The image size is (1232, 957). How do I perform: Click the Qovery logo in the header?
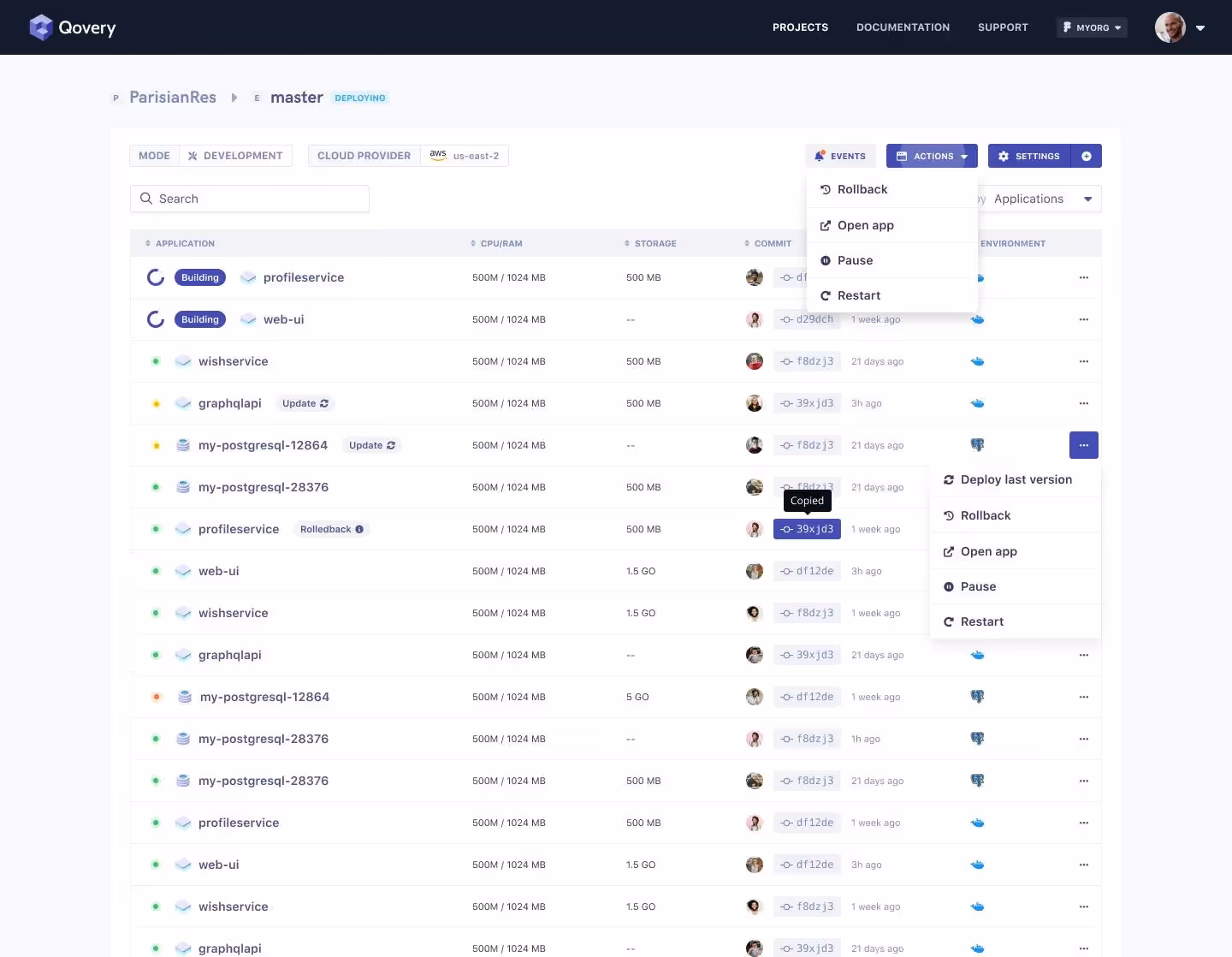tap(73, 27)
